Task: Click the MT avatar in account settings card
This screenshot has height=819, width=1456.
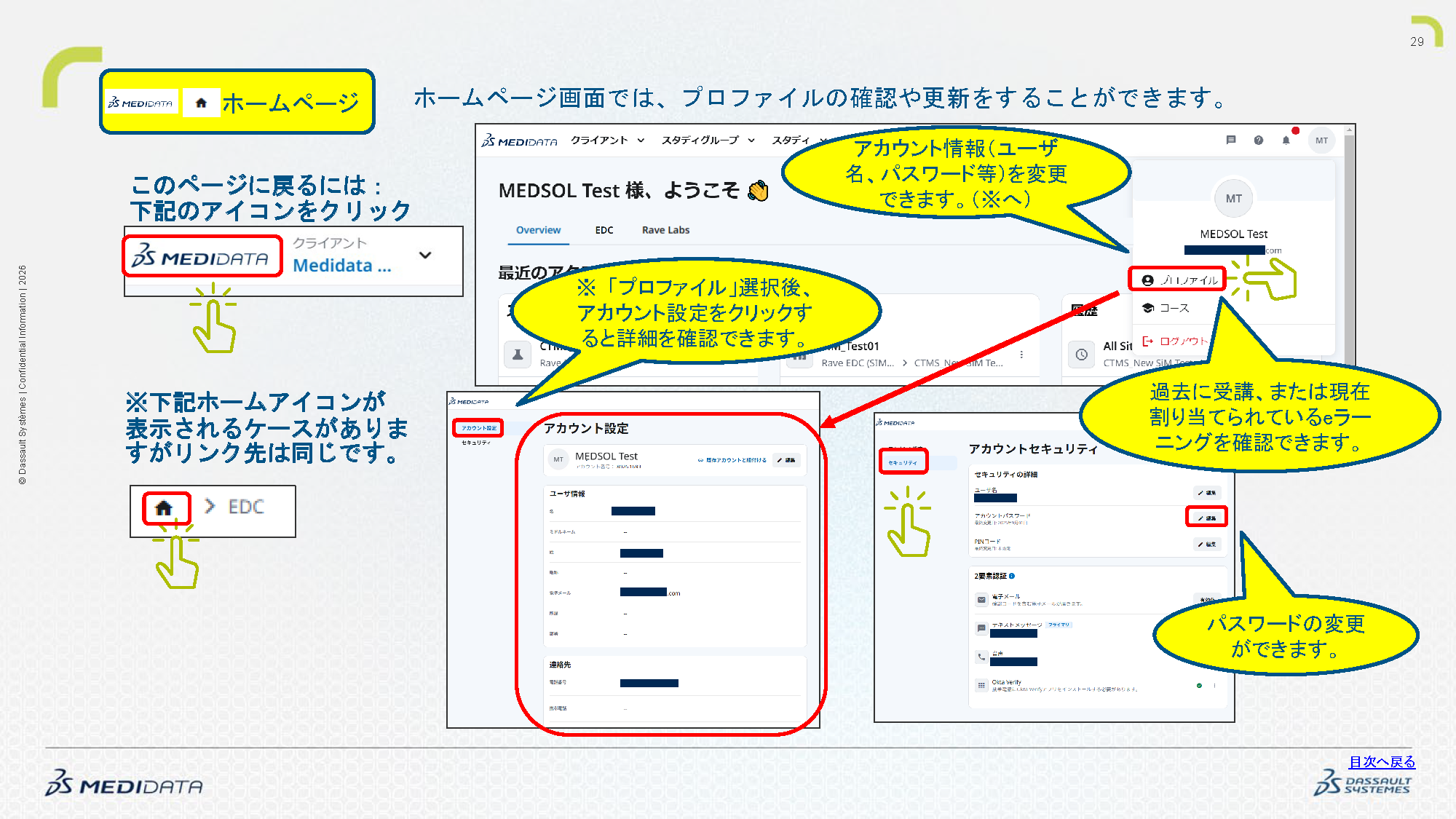Action: (558, 459)
